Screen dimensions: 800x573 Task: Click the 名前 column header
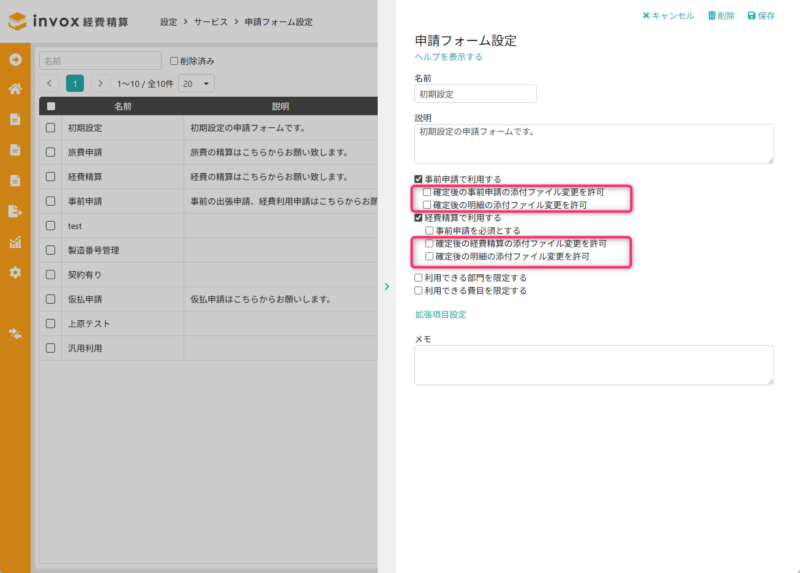[x=123, y=107]
